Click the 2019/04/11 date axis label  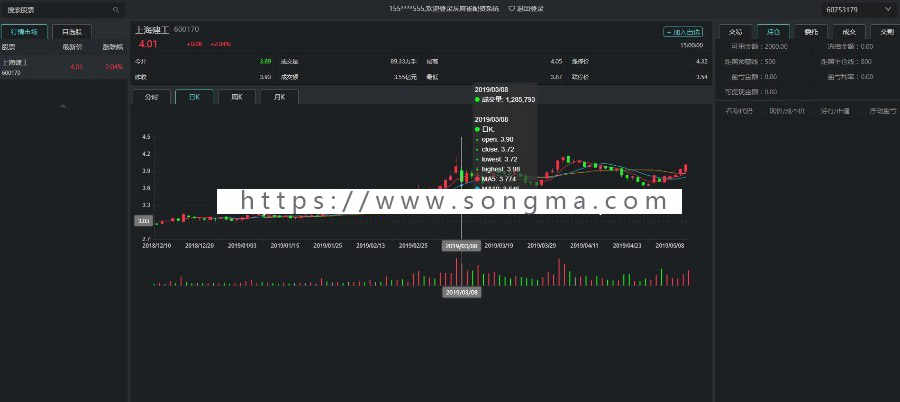tap(584, 245)
